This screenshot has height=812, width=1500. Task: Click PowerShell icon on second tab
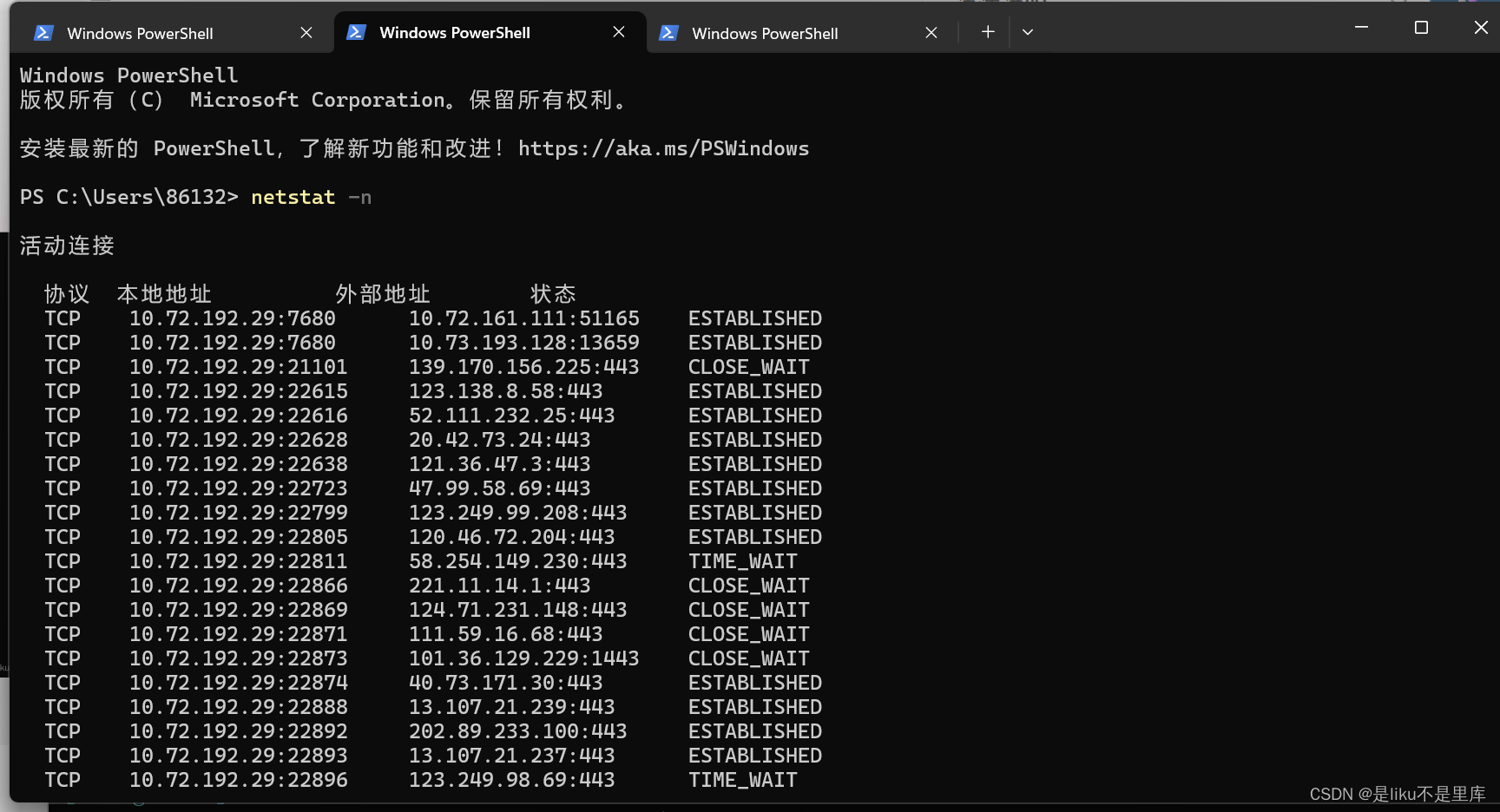[x=356, y=32]
